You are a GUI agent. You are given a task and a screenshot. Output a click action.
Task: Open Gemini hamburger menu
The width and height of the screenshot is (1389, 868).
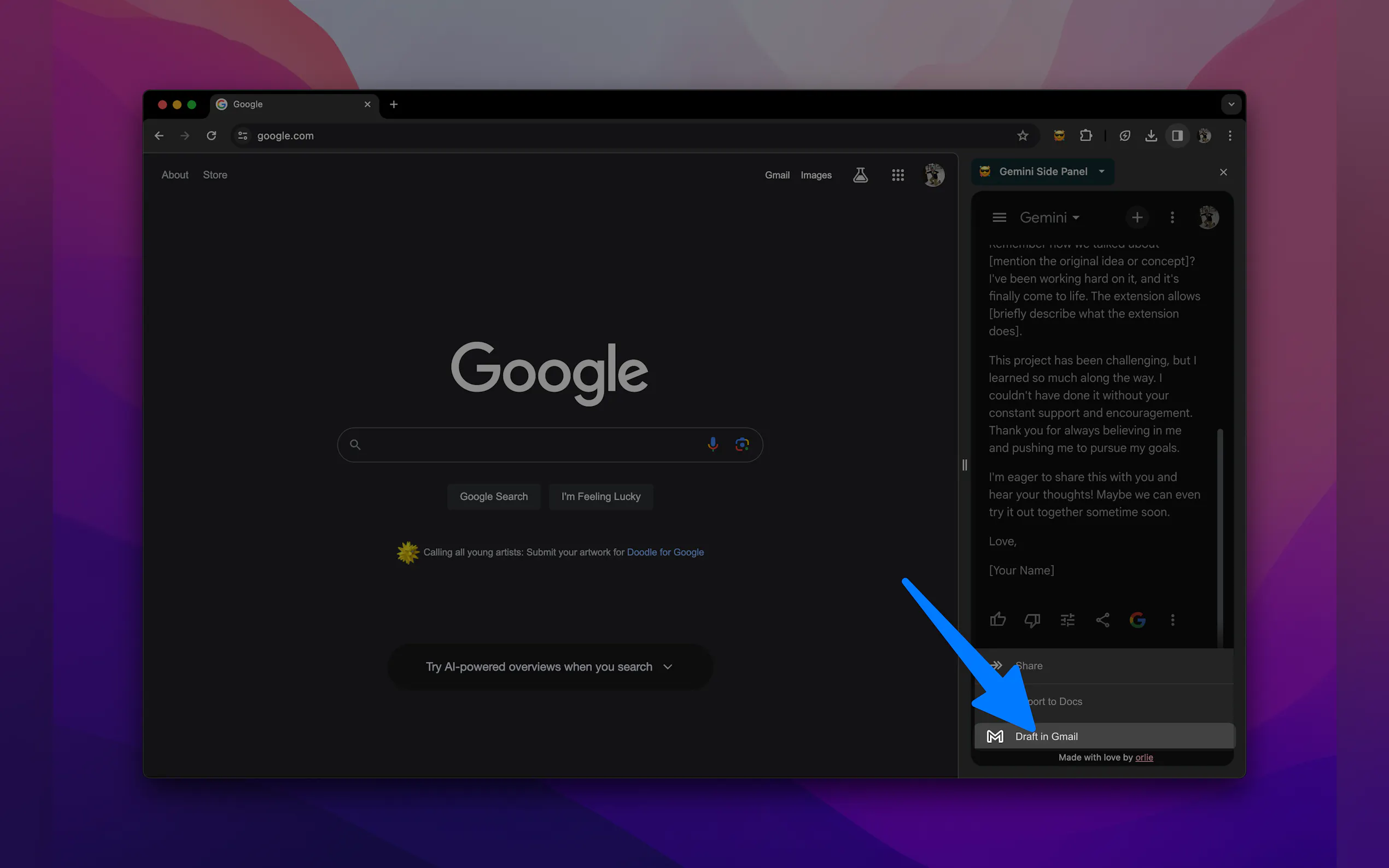(999, 218)
